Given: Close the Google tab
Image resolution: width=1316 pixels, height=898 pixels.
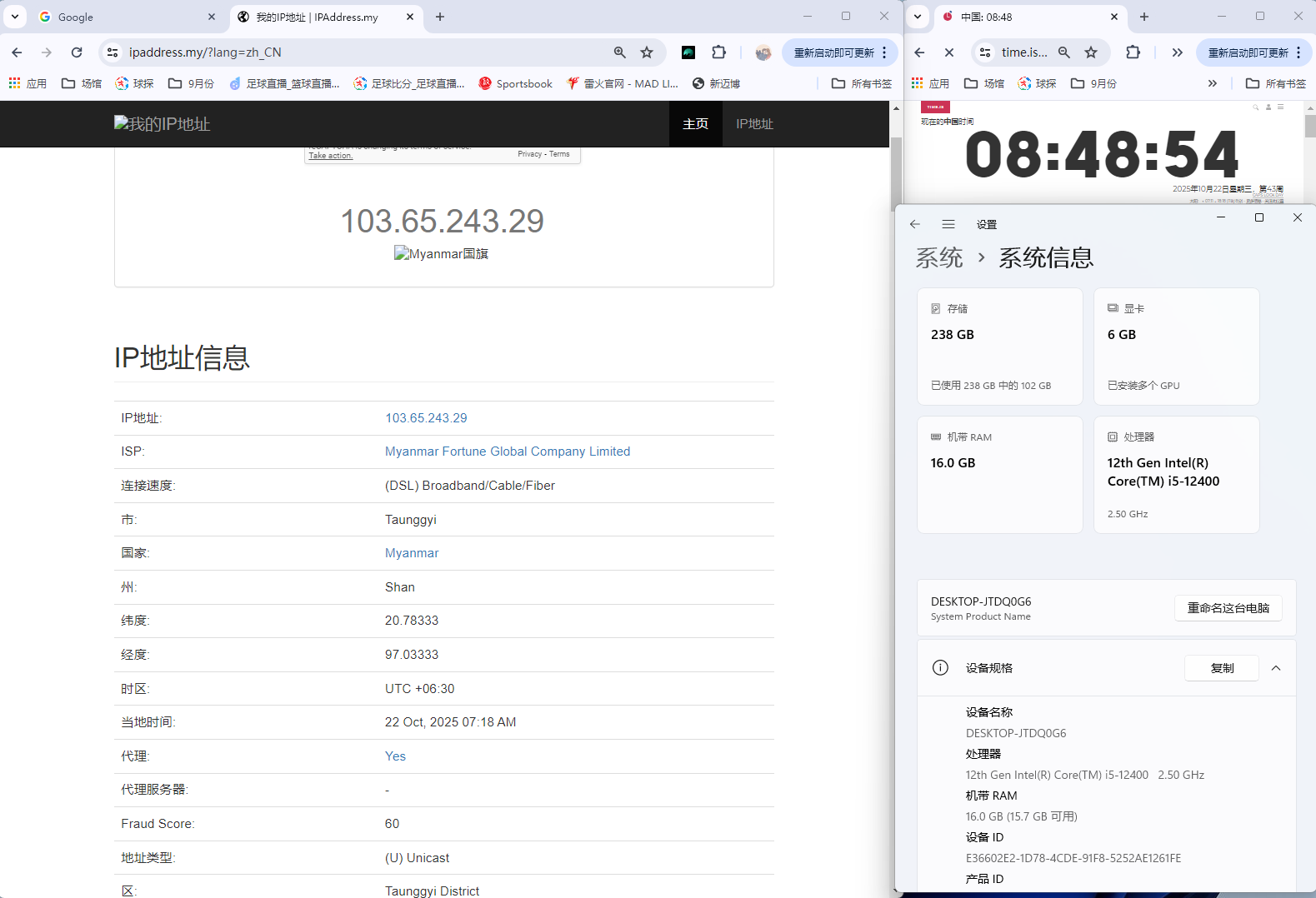Looking at the screenshot, I should coord(212,17).
